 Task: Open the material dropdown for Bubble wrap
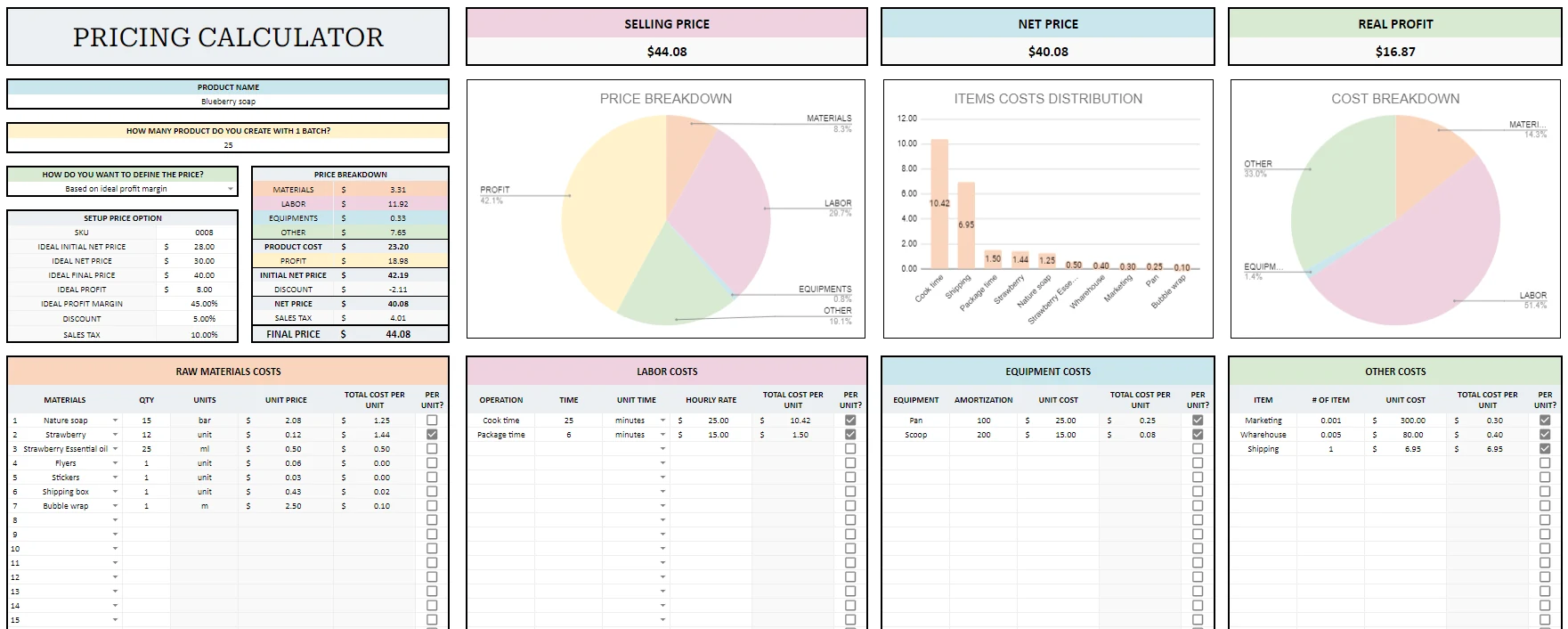tap(115, 506)
